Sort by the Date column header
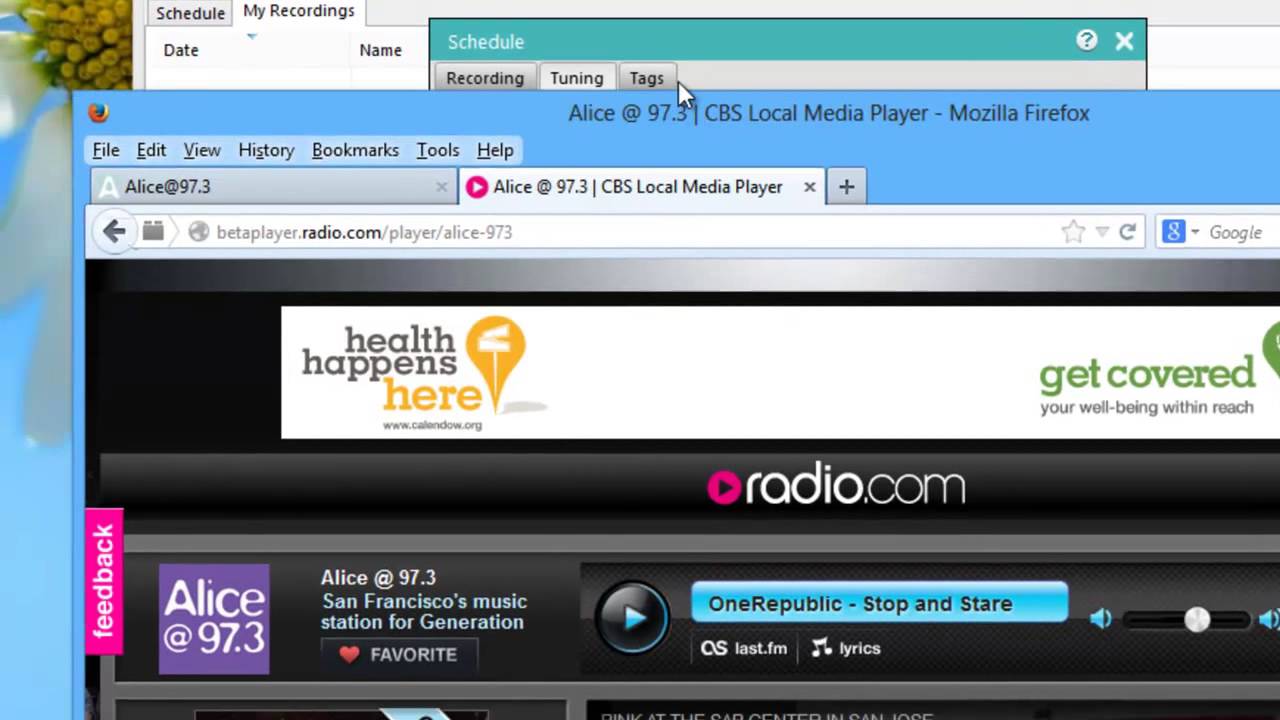Image resolution: width=1280 pixels, height=720 pixels. tap(181, 50)
